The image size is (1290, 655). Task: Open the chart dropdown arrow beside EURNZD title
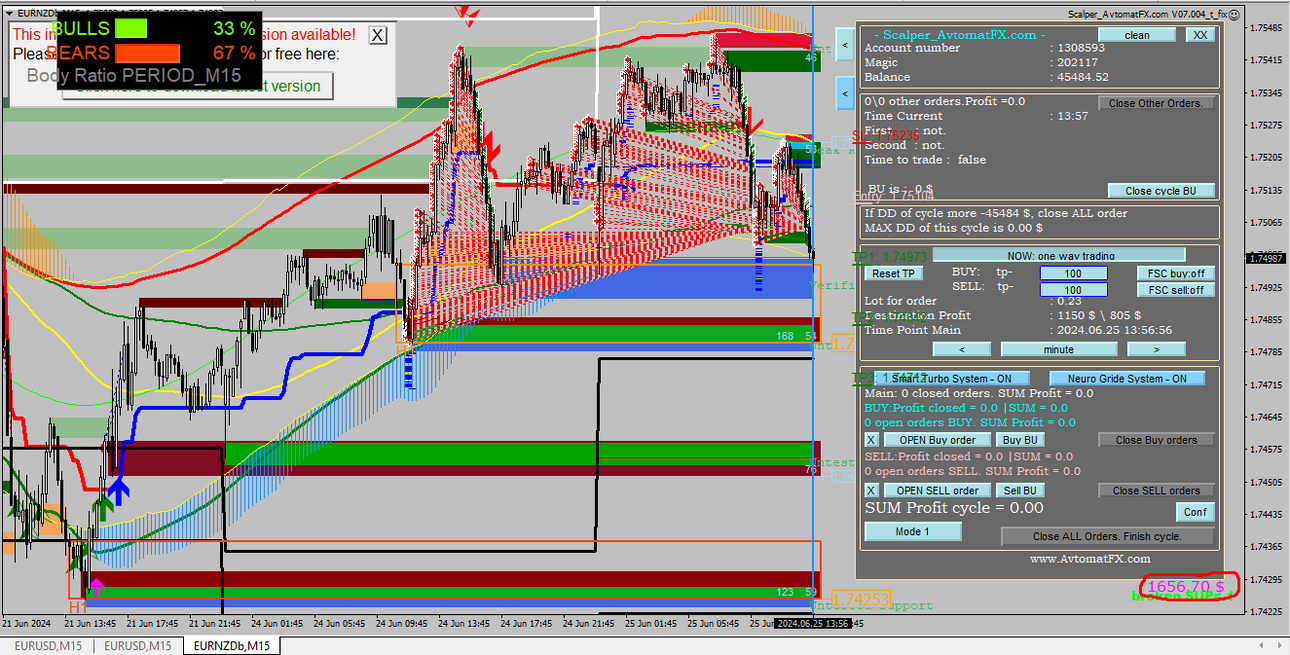(8, 13)
